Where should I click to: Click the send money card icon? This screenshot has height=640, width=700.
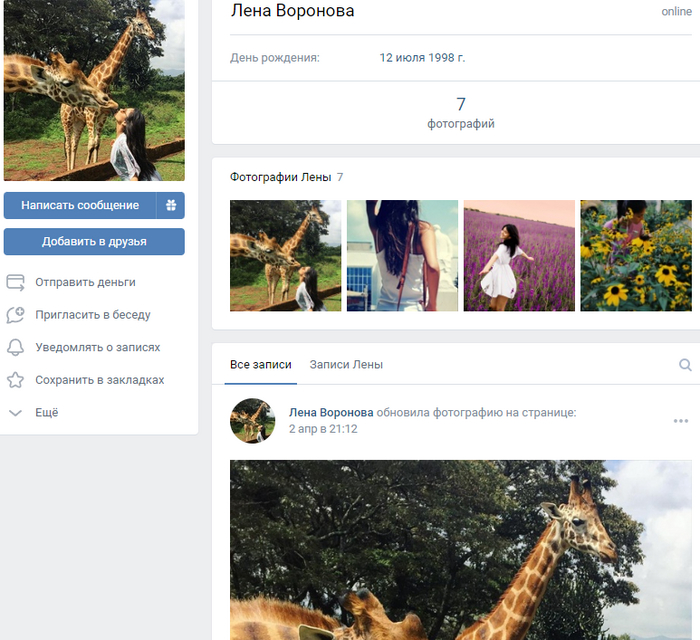pyautogui.click(x=15, y=282)
